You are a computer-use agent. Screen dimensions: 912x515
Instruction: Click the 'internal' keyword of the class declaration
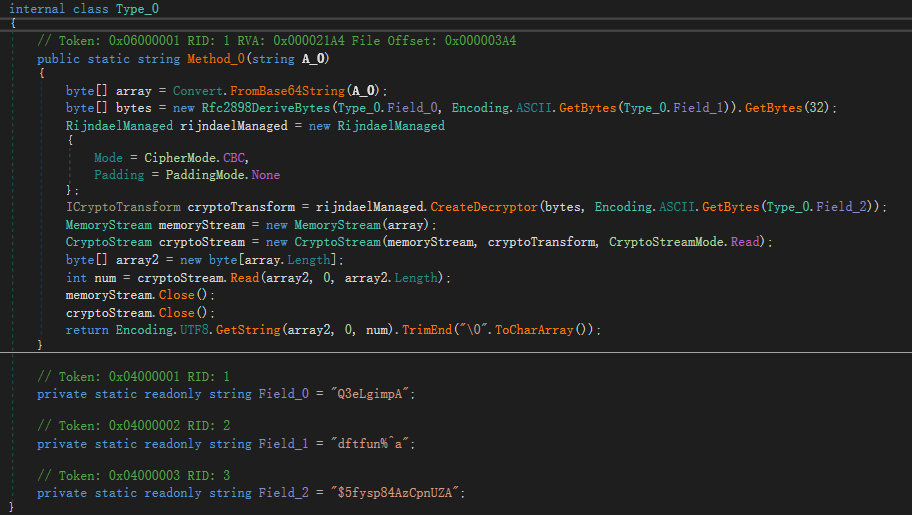coord(37,9)
